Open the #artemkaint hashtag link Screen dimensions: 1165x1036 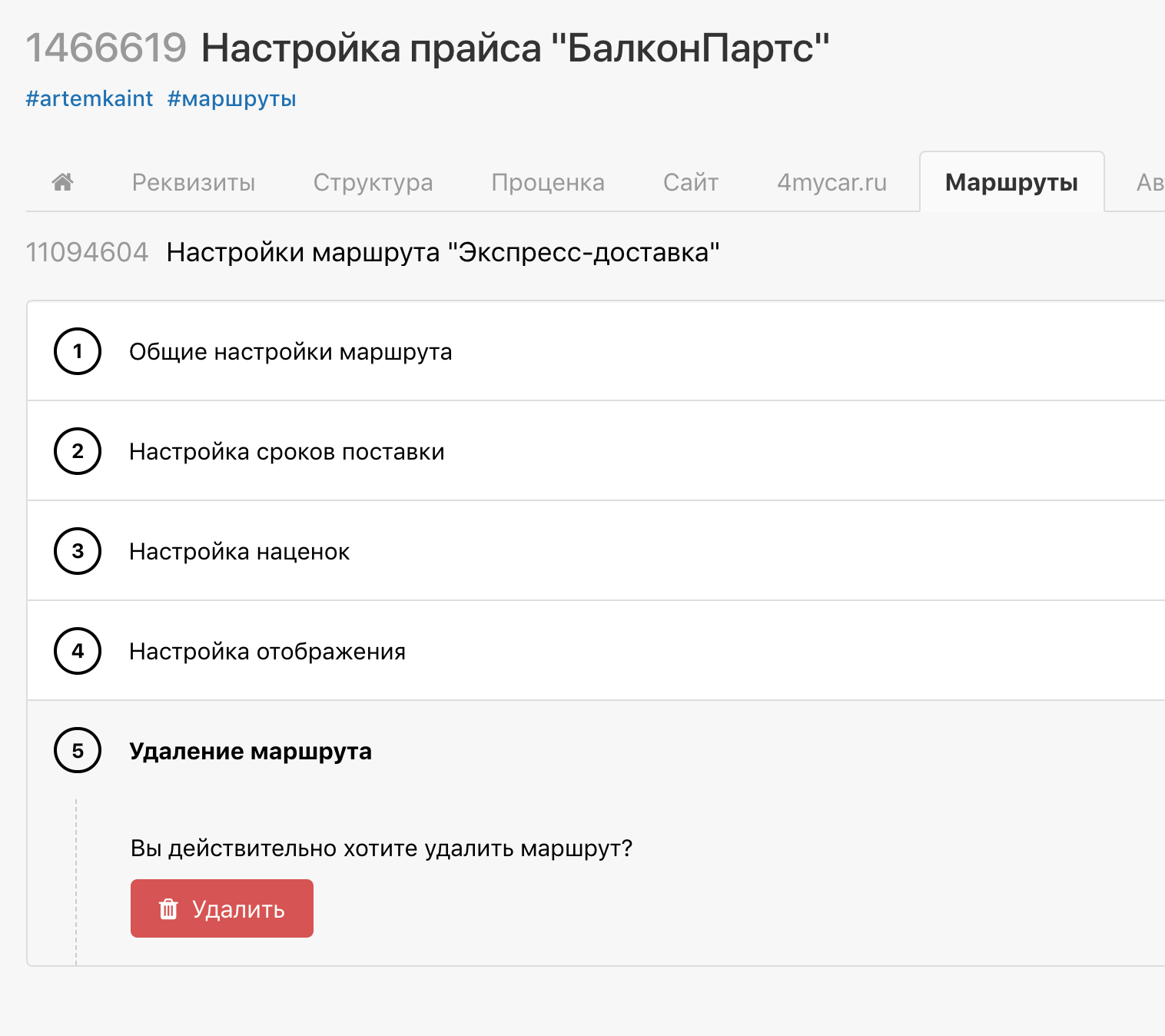tap(89, 98)
